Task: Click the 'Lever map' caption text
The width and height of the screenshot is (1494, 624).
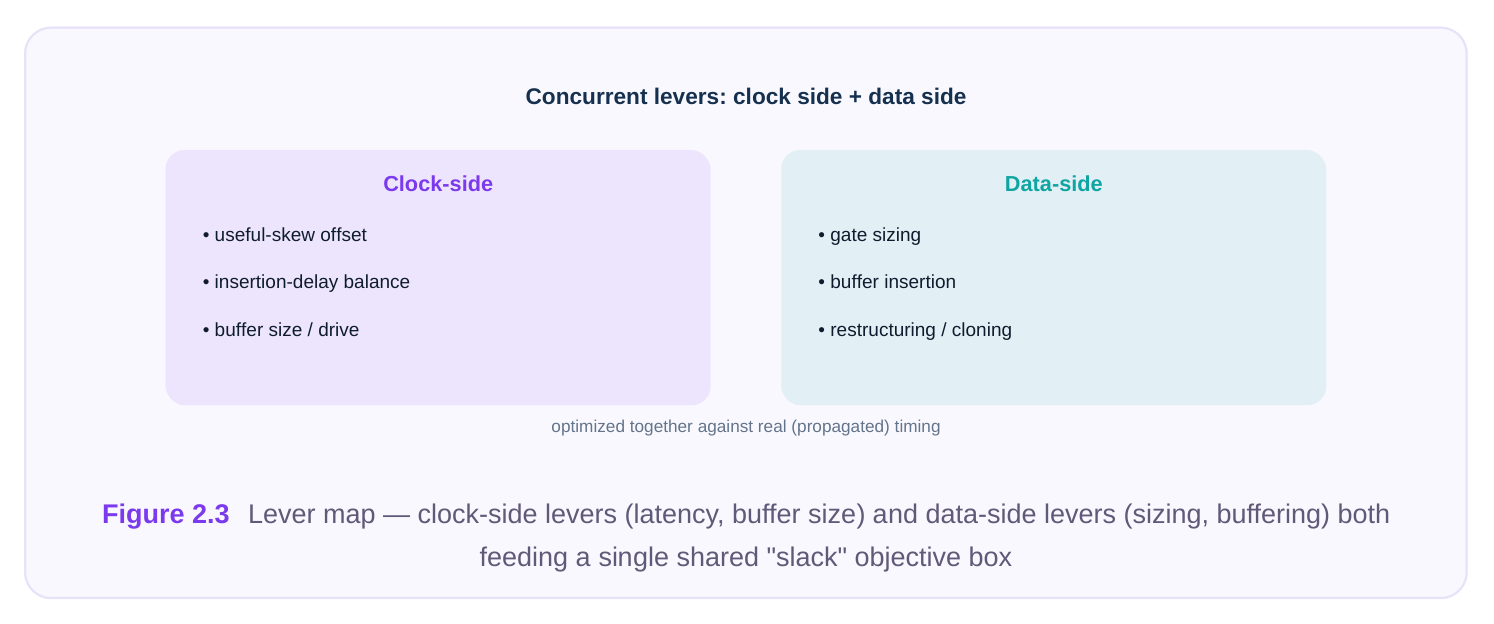Action: pyautogui.click(x=311, y=514)
